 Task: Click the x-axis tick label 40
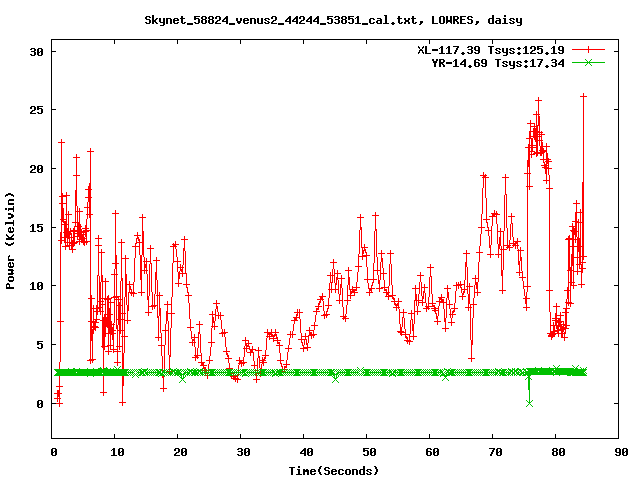307,452
